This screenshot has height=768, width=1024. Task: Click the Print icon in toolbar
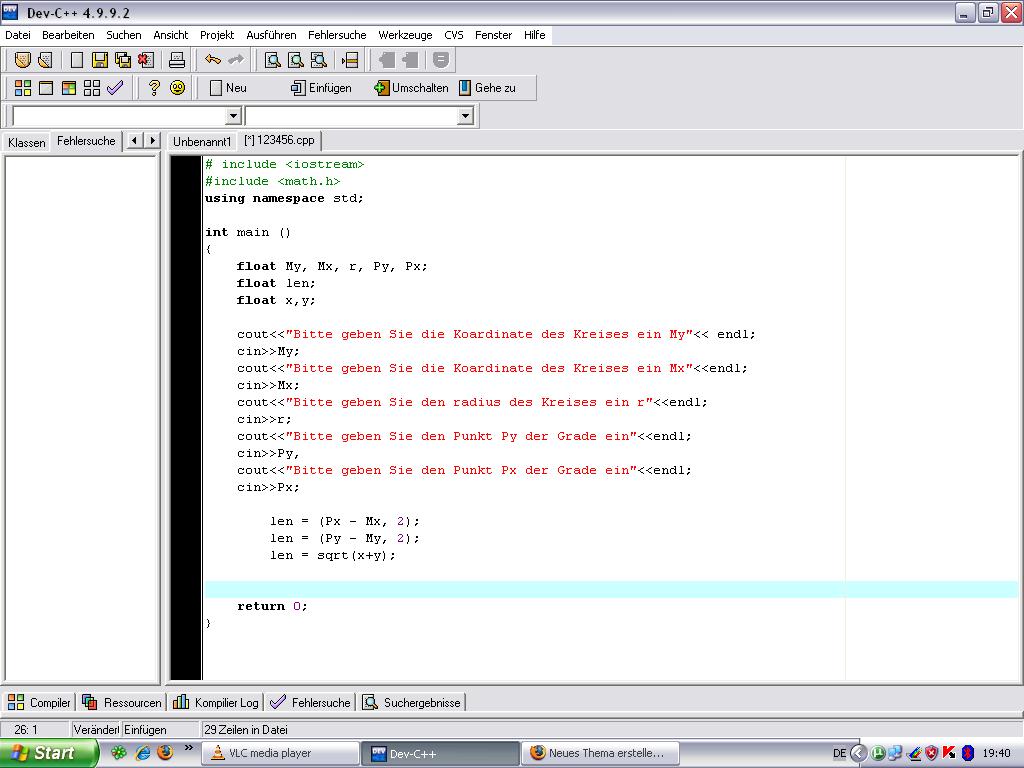[x=177, y=61]
